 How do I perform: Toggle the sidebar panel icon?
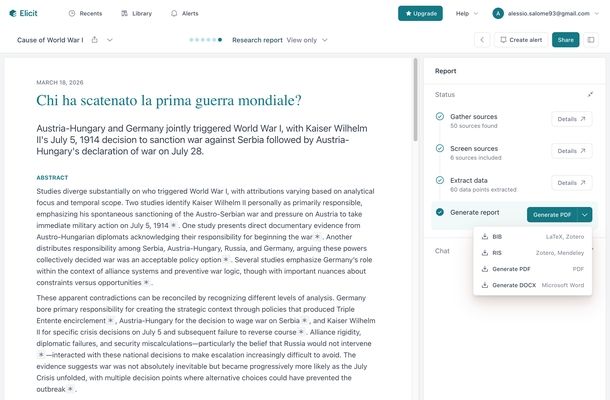pyautogui.click(x=591, y=40)
